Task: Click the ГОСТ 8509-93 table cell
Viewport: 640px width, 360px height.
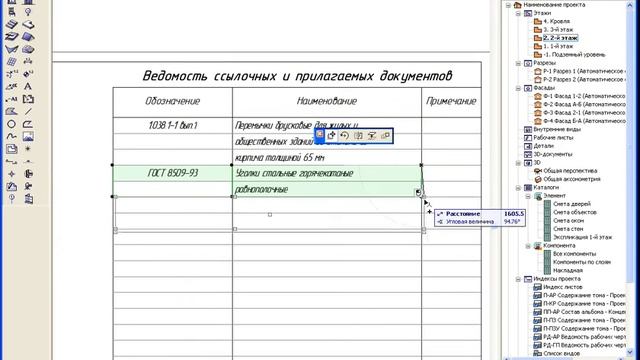Action: tap(173, 173)
